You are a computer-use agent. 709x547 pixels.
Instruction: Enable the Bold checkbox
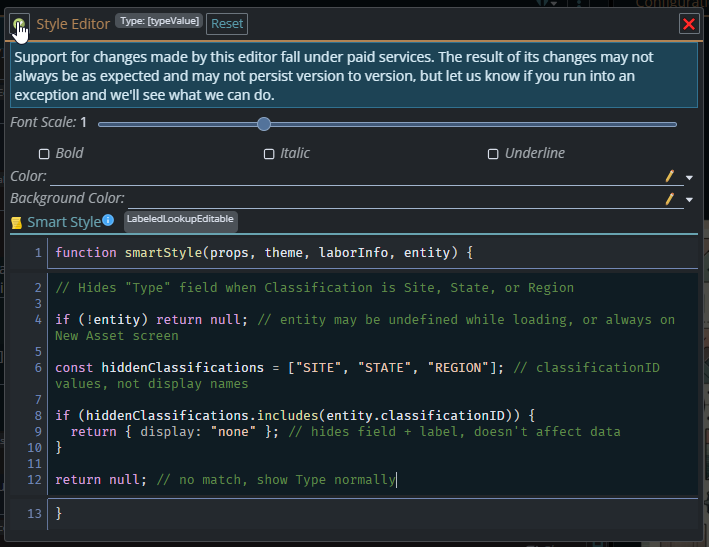pos(44,154)
